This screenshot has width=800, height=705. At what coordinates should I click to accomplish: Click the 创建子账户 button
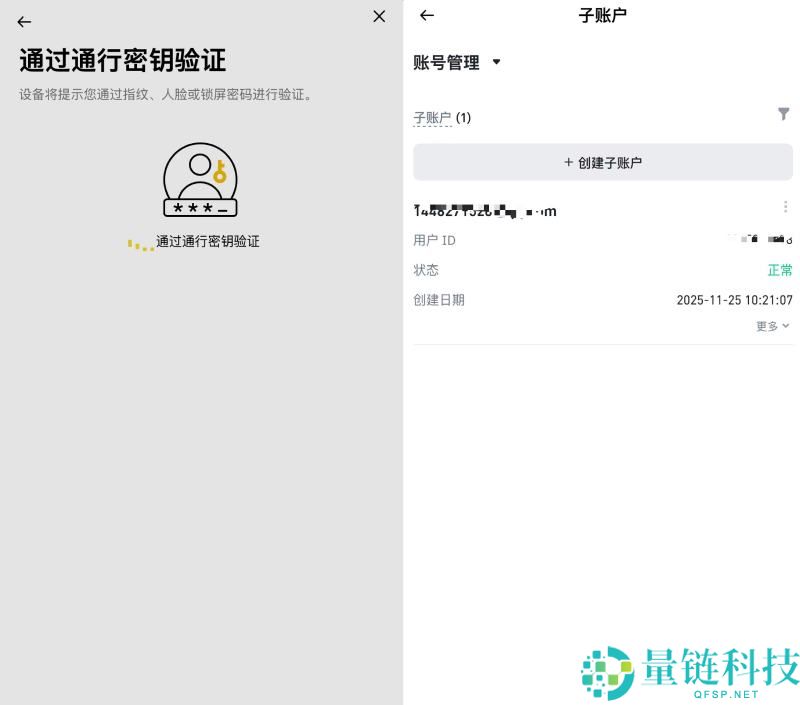(x=603, y=162)
